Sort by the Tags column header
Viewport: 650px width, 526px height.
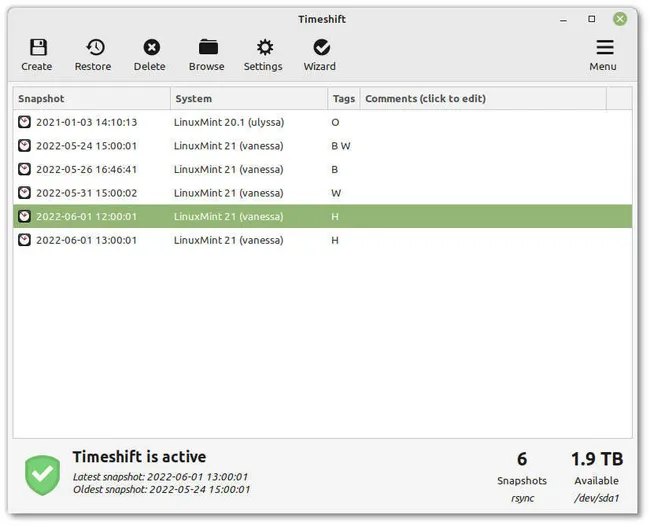[344, 99]
